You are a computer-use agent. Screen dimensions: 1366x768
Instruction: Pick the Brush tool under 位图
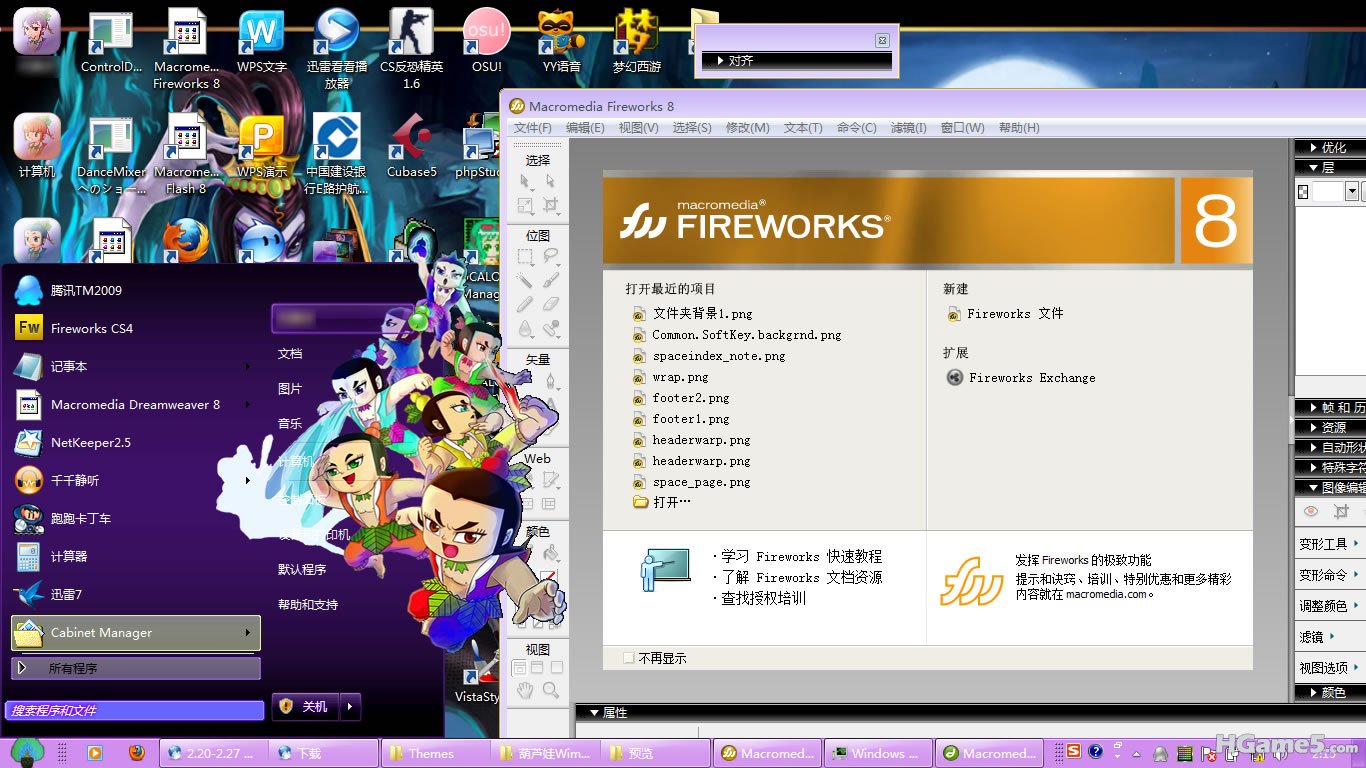[x=550, y=281]
